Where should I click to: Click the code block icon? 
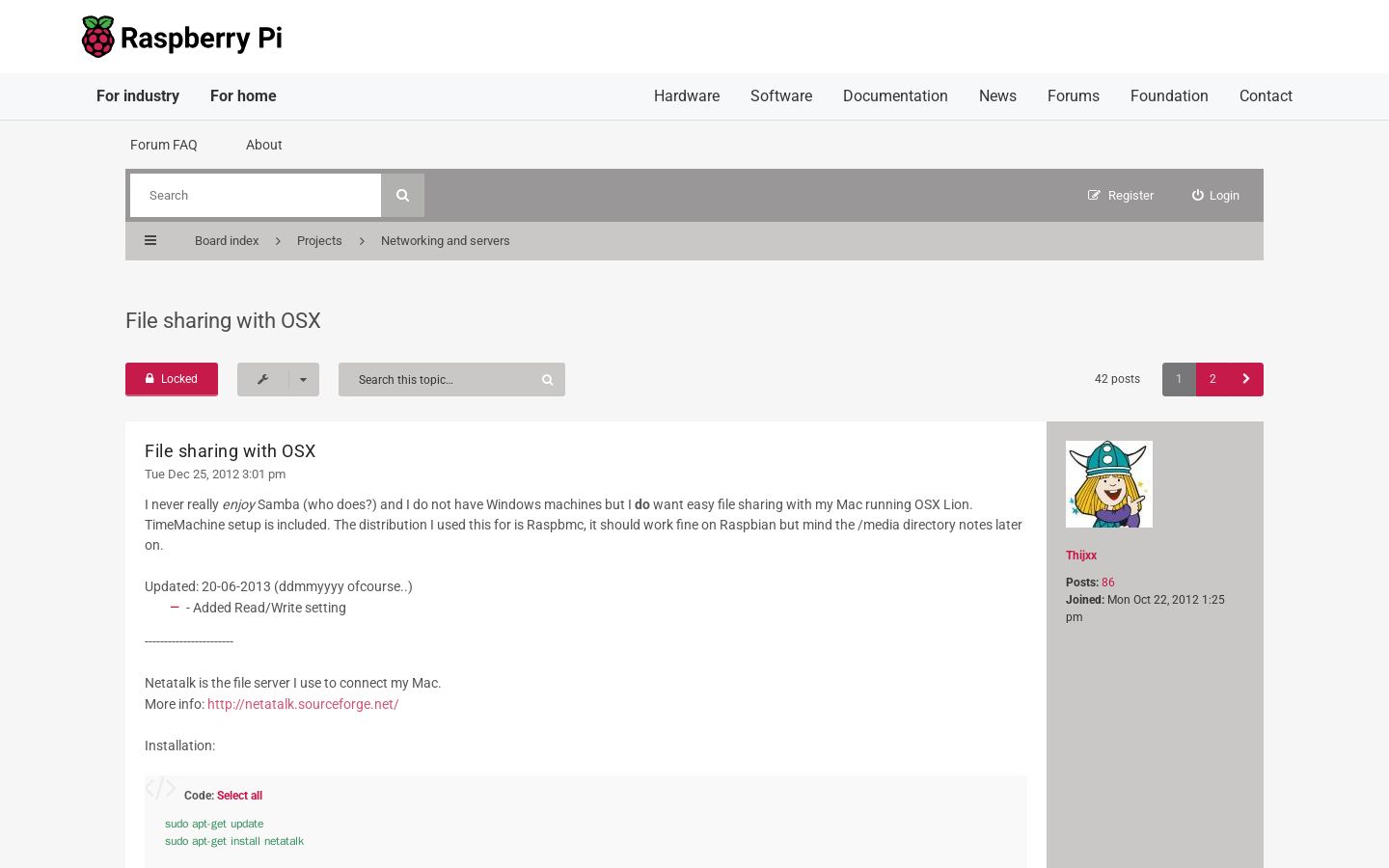(x=160, y=789)
